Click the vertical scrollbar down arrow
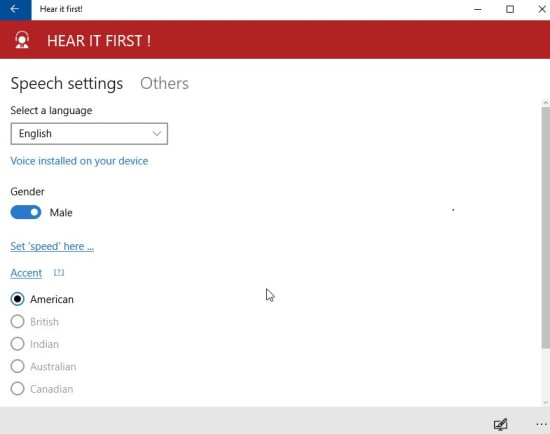 [x=545, y=402]
